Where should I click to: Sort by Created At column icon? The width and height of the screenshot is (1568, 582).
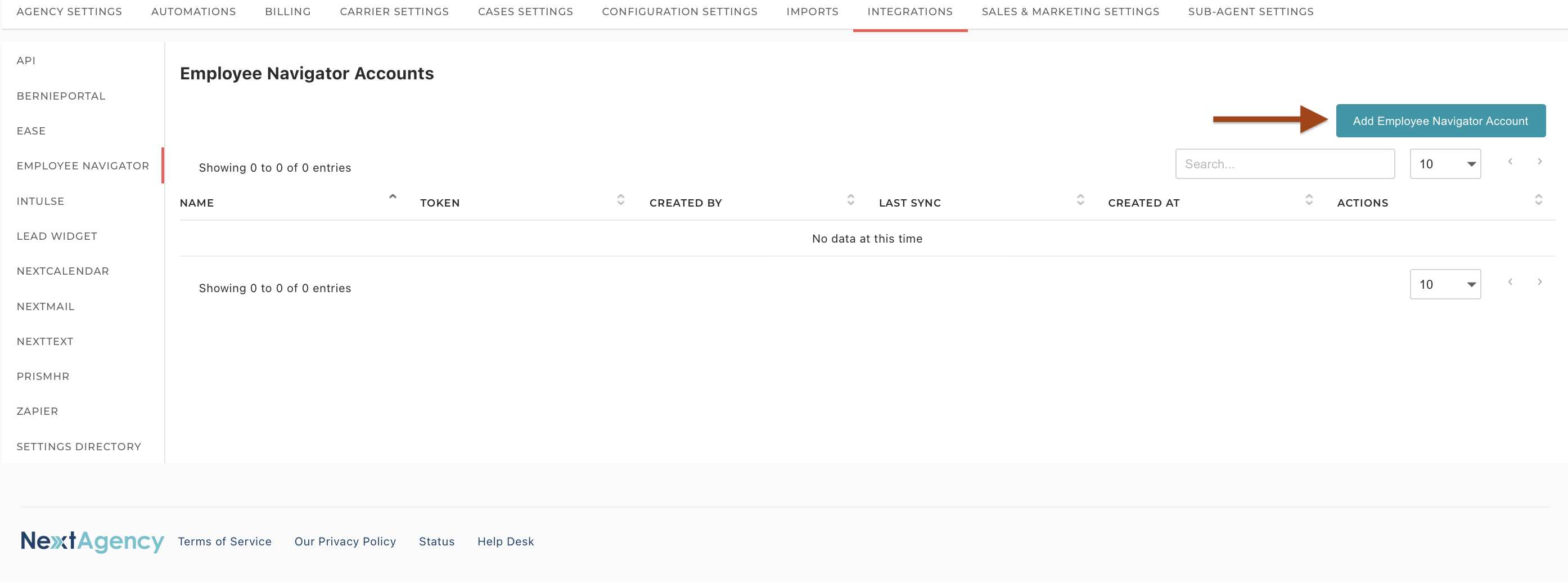[x=1309, y=199]
